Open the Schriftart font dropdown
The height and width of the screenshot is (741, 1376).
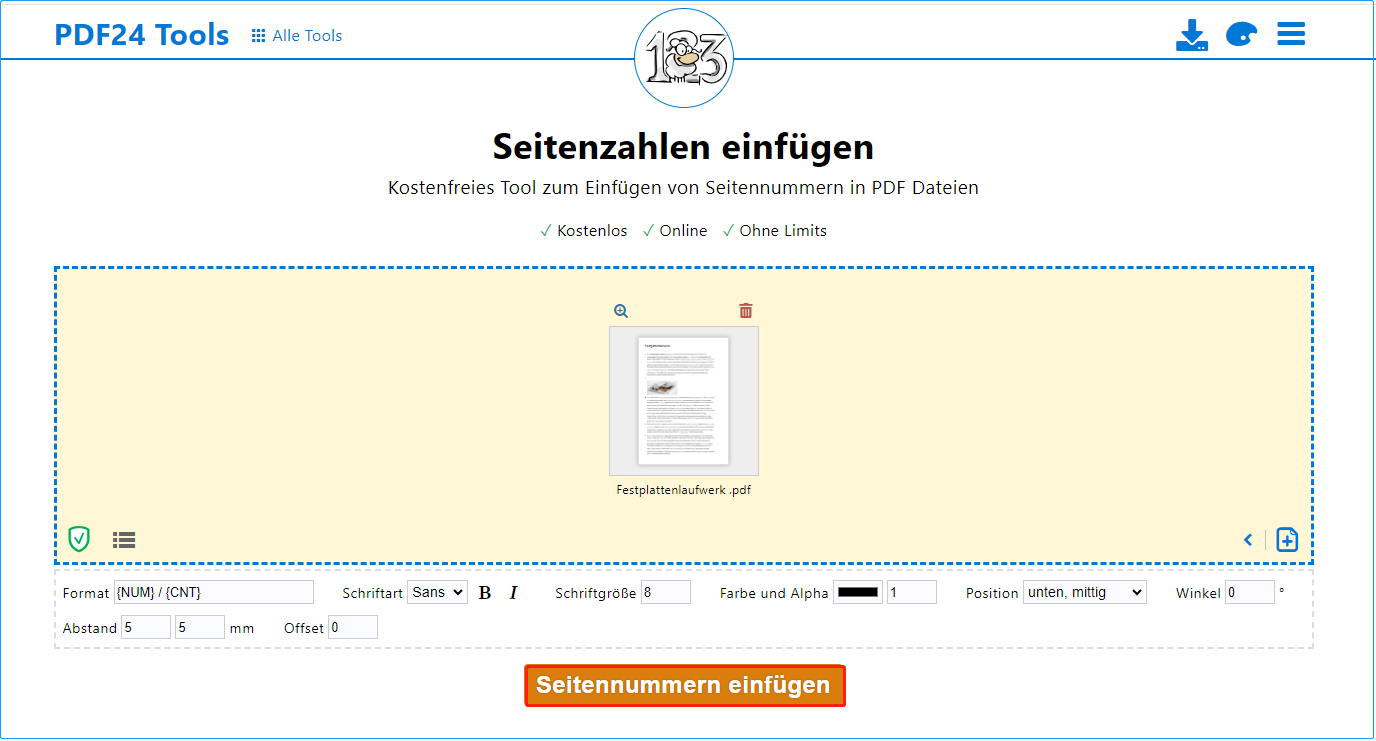[x=437, y=591]
